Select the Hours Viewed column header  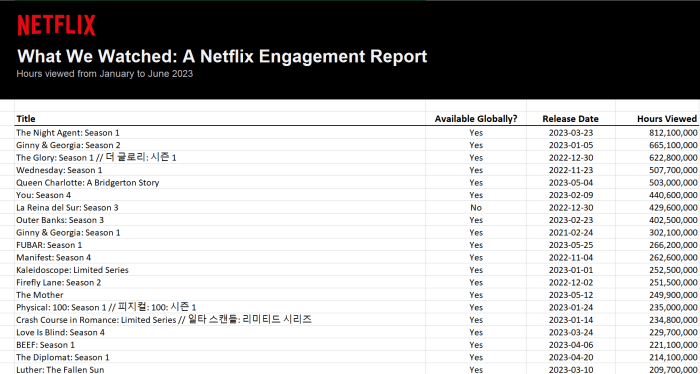click(667, 119)
